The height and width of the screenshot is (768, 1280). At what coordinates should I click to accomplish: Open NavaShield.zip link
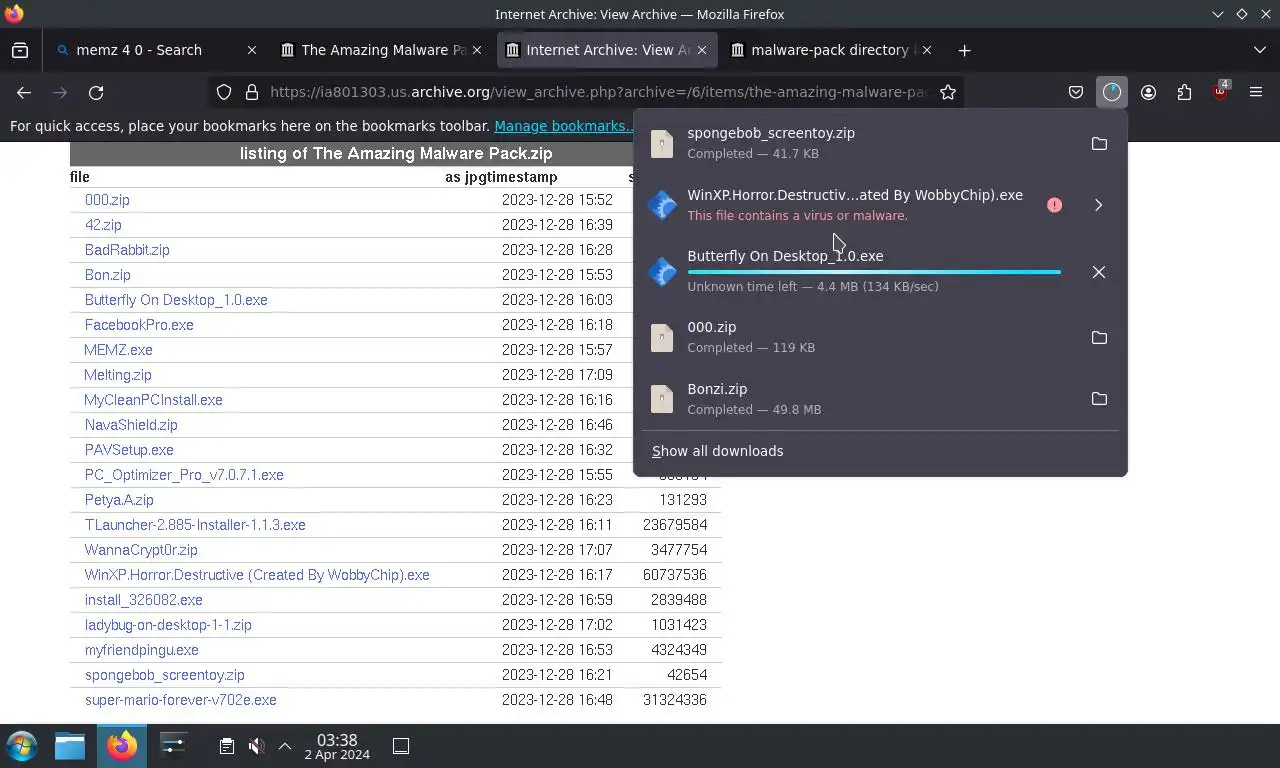[131, 425]
